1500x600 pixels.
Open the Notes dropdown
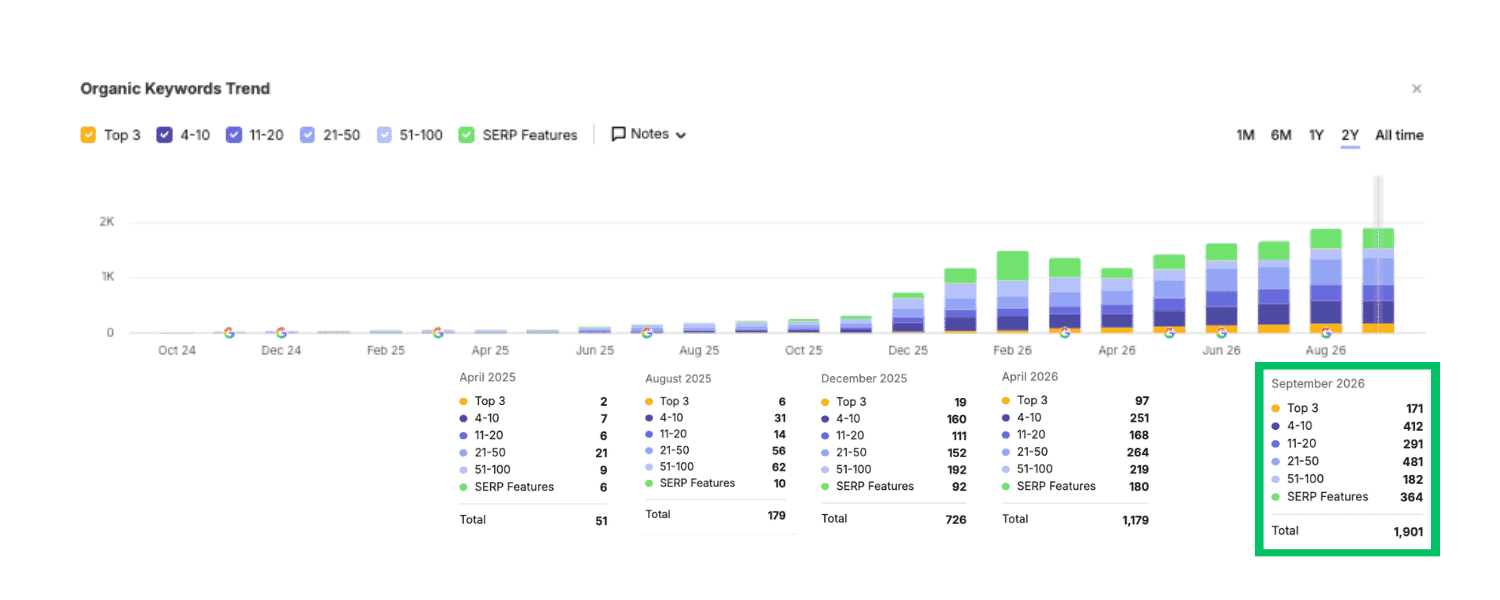(x=649, y=134)
